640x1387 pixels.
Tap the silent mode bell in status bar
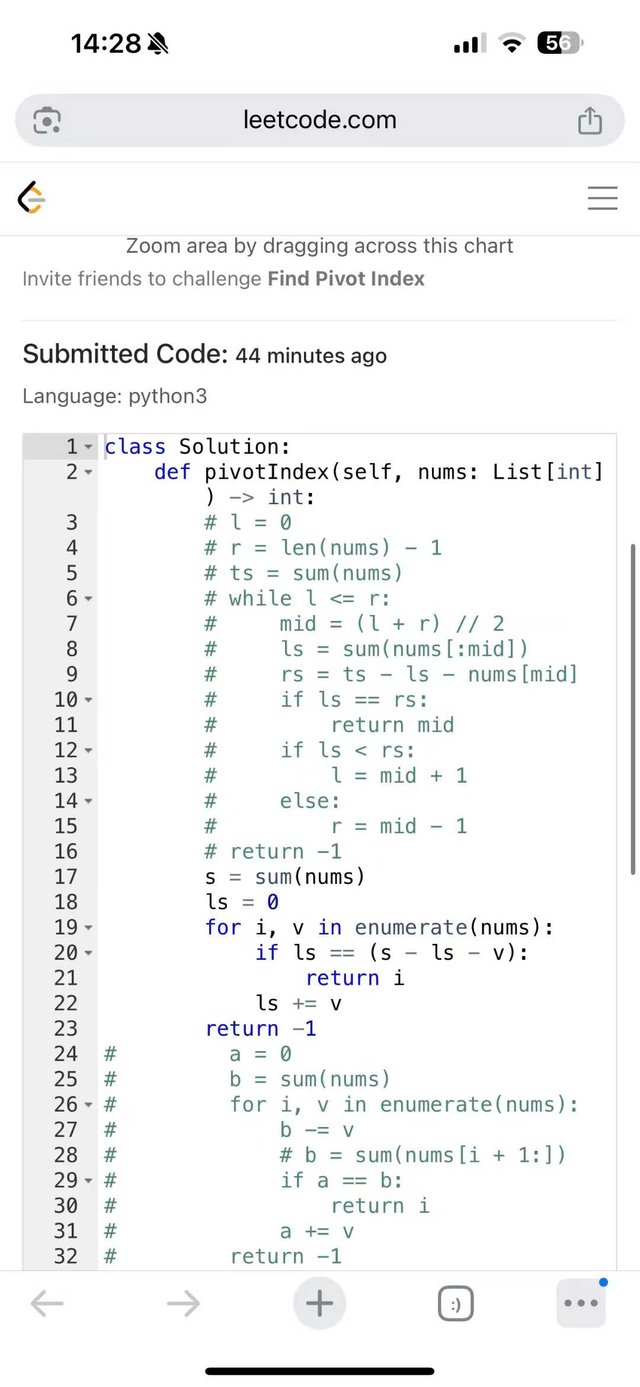pos(158,43)
